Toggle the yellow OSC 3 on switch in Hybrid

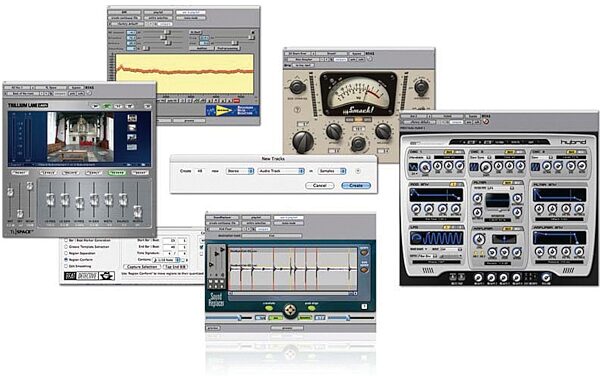[571, 152]
